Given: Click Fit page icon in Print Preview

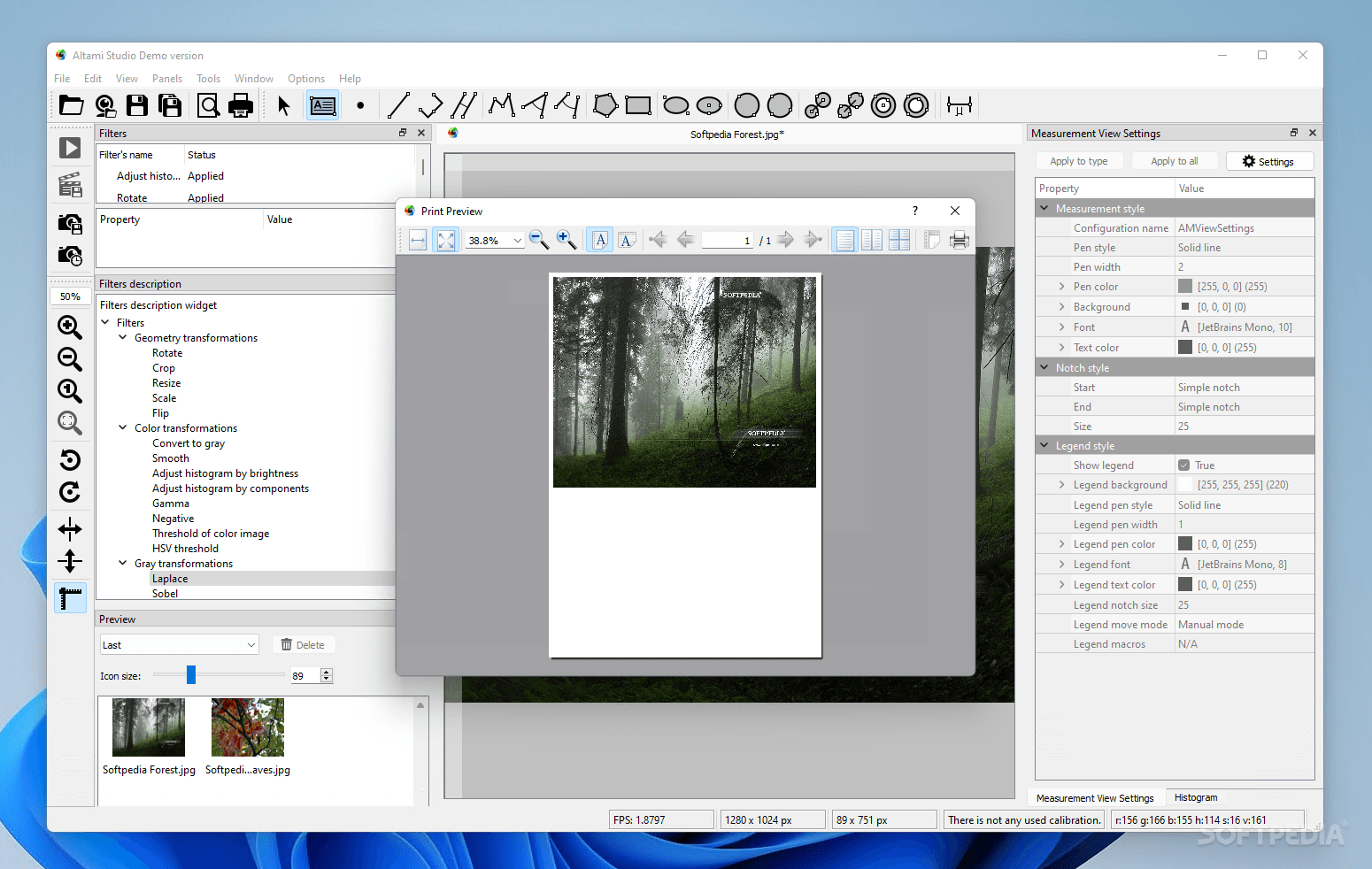Looking at the screenshot, I should coord(446,240).
